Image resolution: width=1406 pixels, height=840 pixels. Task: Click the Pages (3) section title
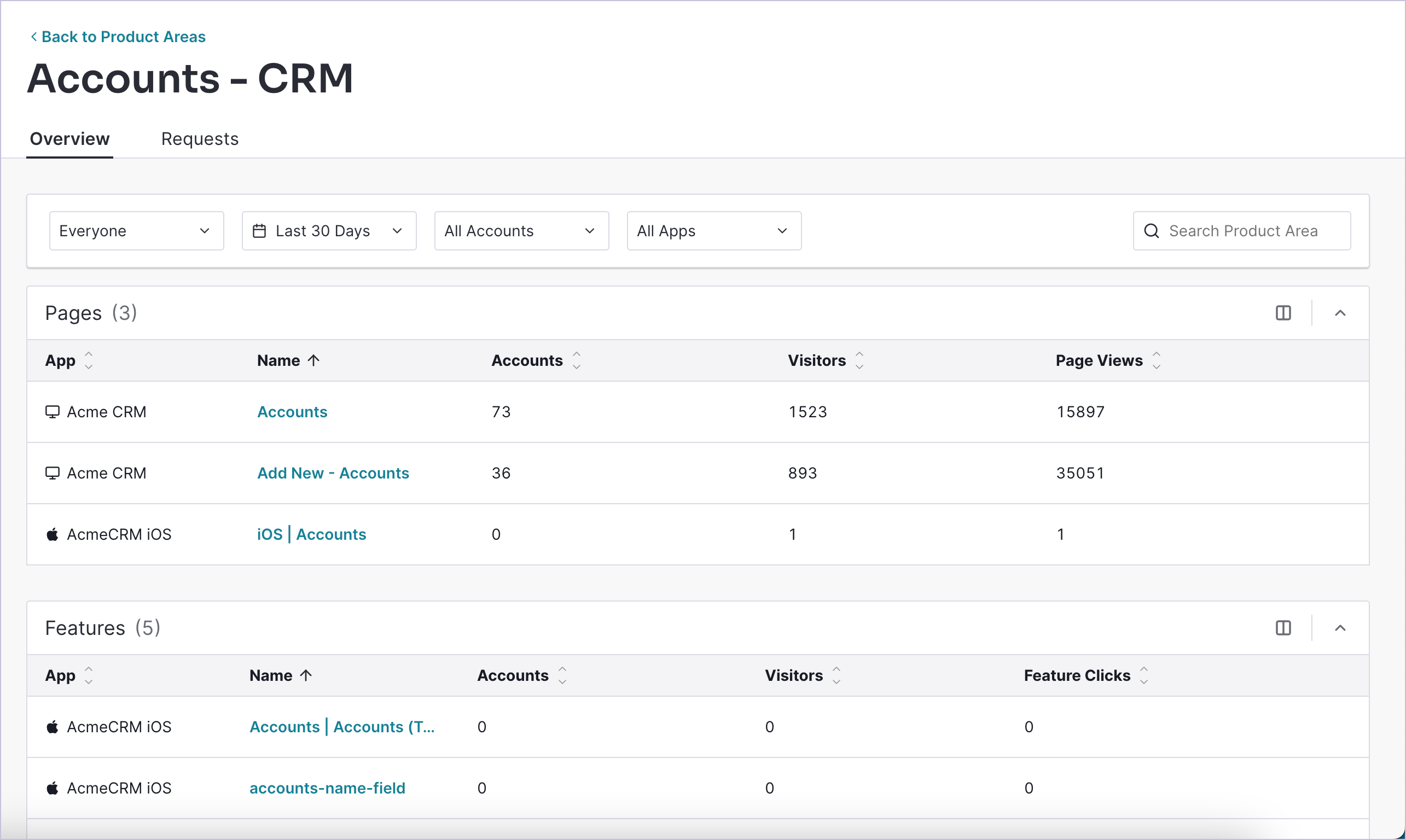91,313
